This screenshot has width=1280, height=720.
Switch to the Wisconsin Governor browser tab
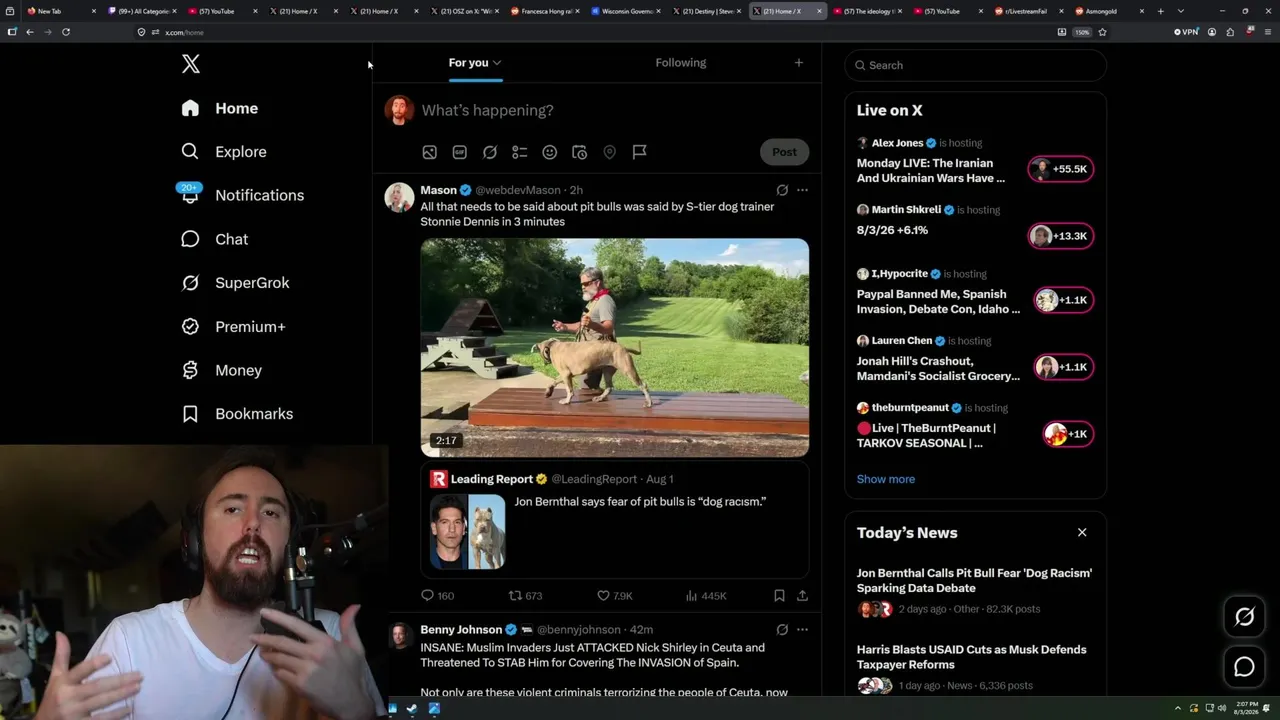point(626,11)
